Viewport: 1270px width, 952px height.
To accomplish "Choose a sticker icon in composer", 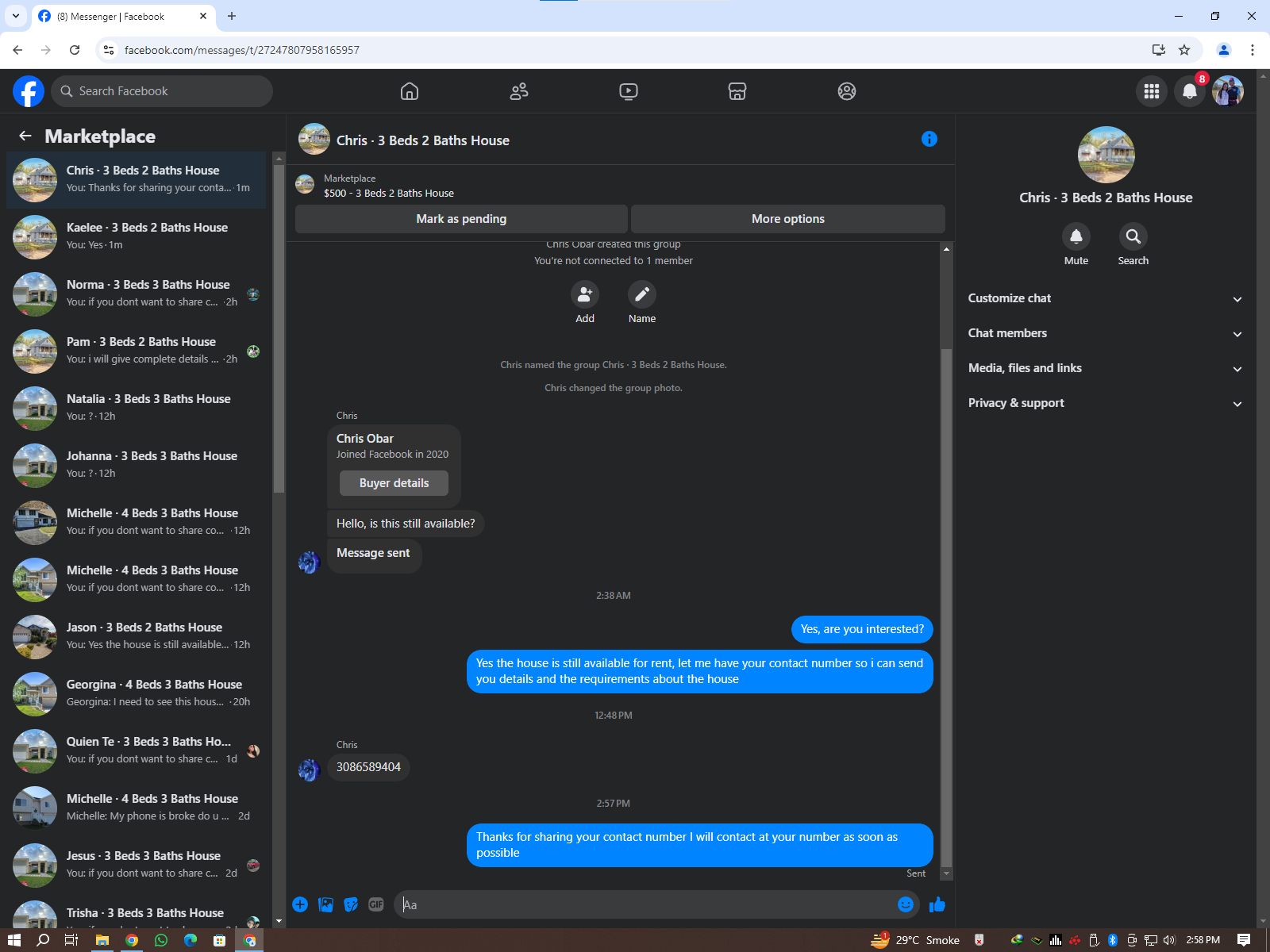I will 351,904.
